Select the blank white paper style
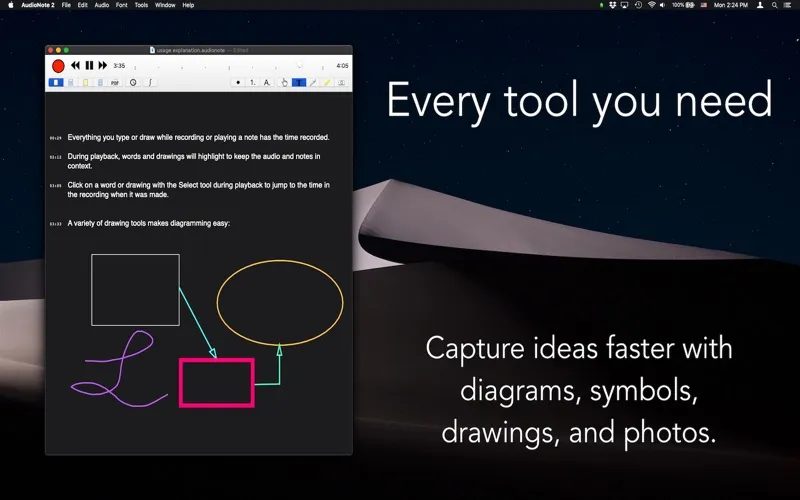This screenshot has height=500, width=800. (56, 82)
